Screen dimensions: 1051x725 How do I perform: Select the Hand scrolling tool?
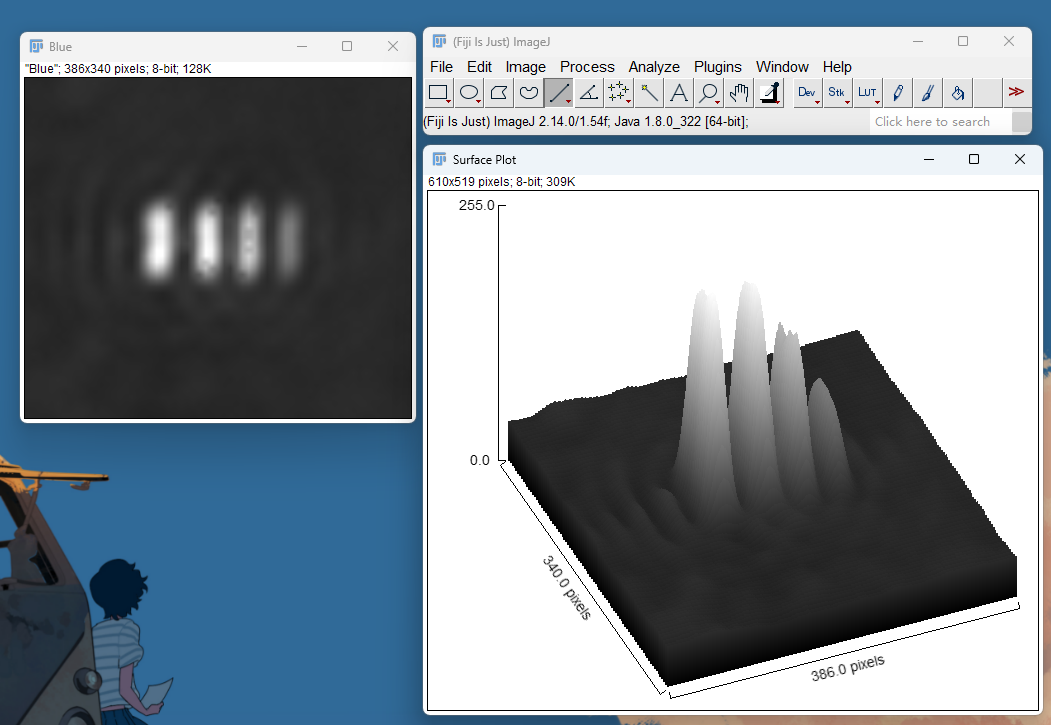tap(739, 92)
